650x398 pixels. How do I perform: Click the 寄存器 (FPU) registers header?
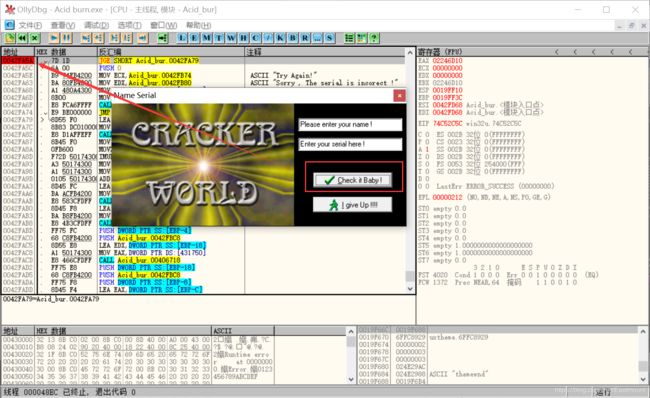[x=439, y=52]
